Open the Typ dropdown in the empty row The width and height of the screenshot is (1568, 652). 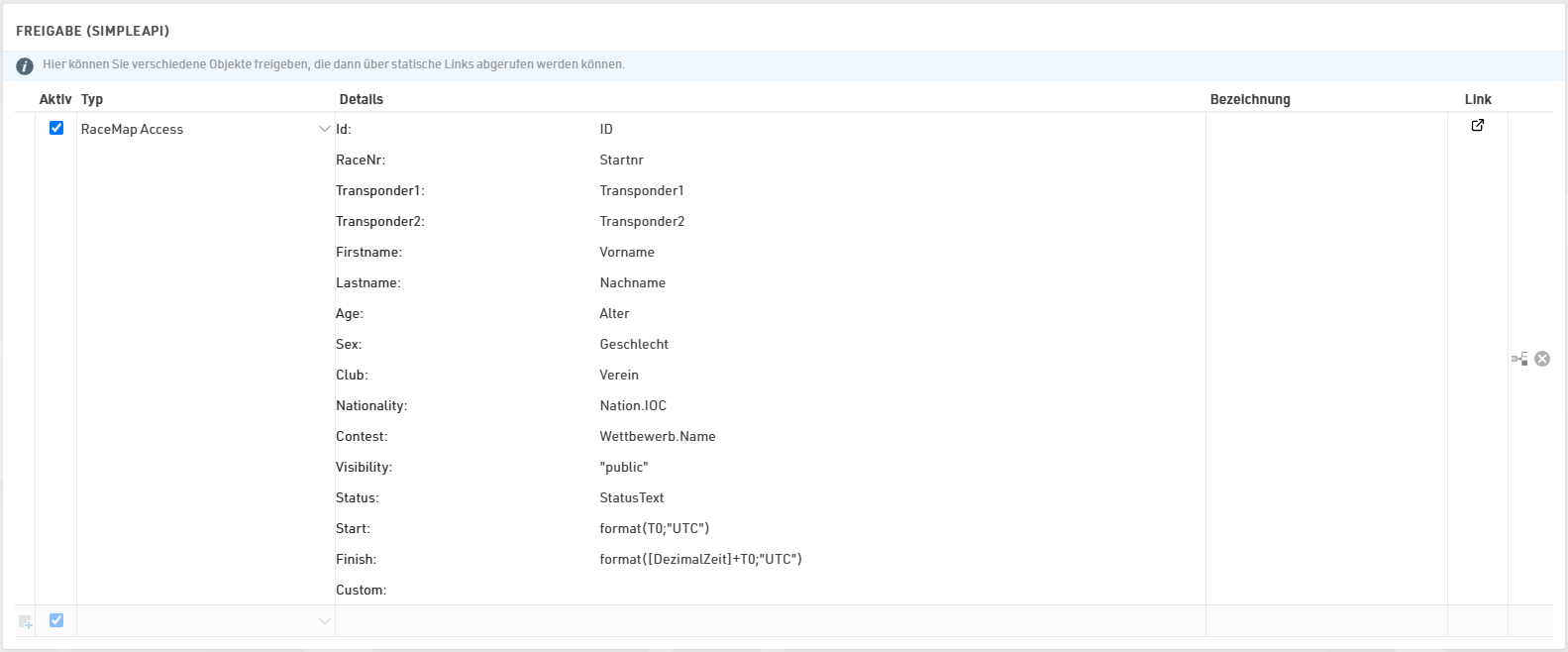click(324, 621)
